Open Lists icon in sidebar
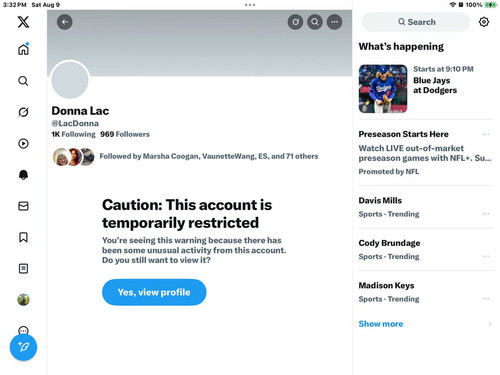This screenshot has width=500, height=375. [x=23, y=268]
